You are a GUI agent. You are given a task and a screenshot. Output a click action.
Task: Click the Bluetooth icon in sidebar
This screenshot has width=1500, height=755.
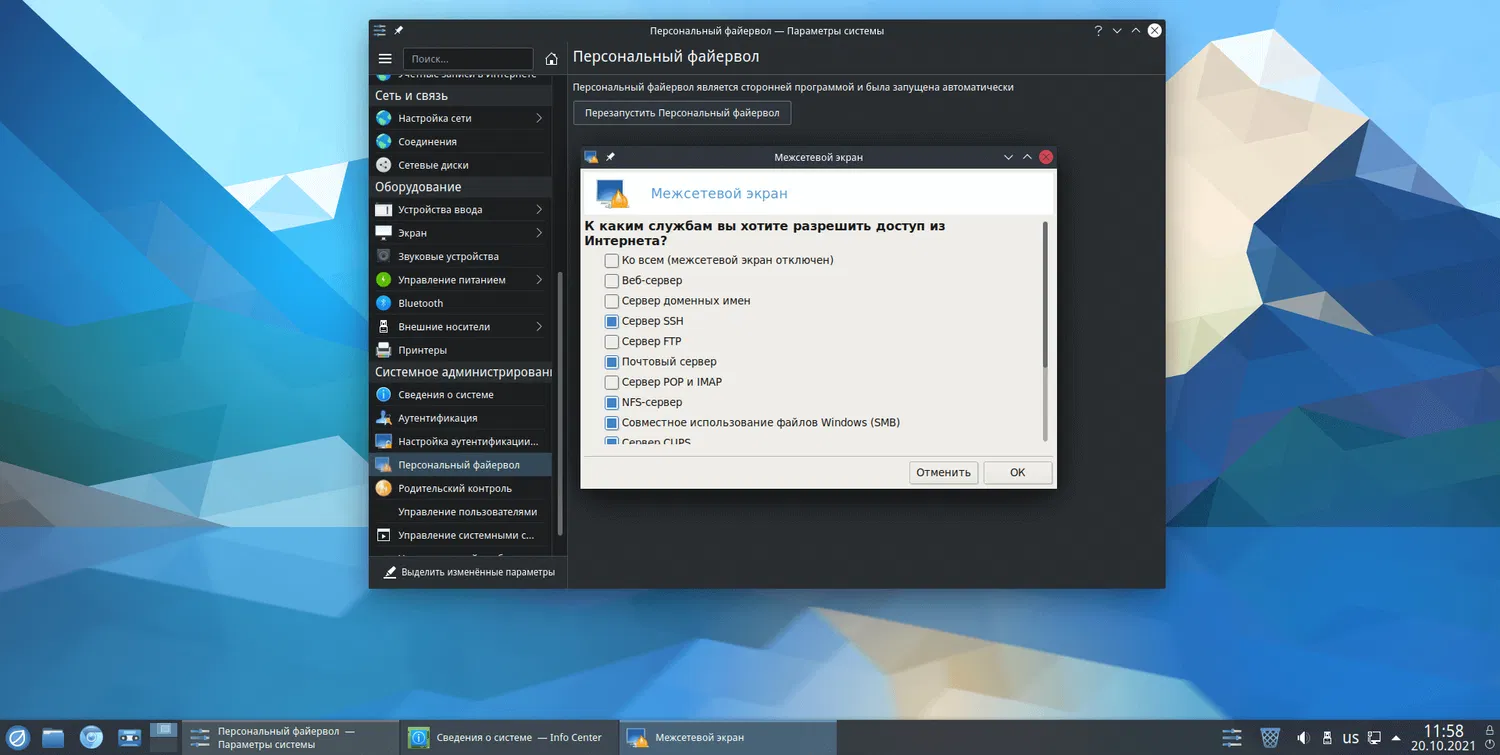point(383,303)
